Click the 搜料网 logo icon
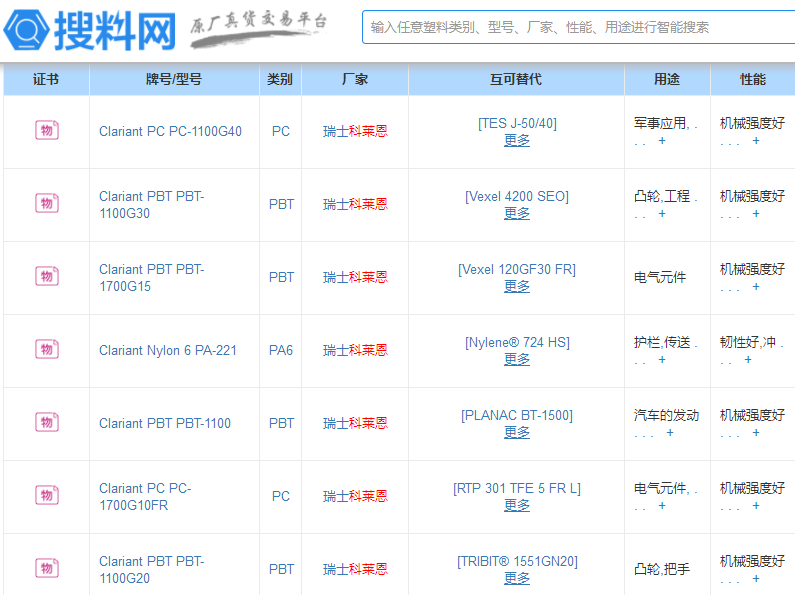Viewport: 795px width, 595px height. coord(27,28)
